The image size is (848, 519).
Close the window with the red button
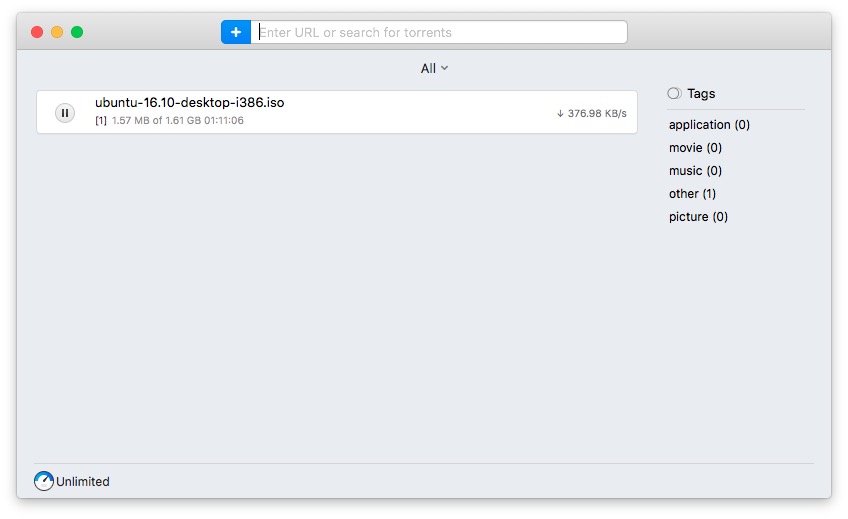click(x=37, y=32)
